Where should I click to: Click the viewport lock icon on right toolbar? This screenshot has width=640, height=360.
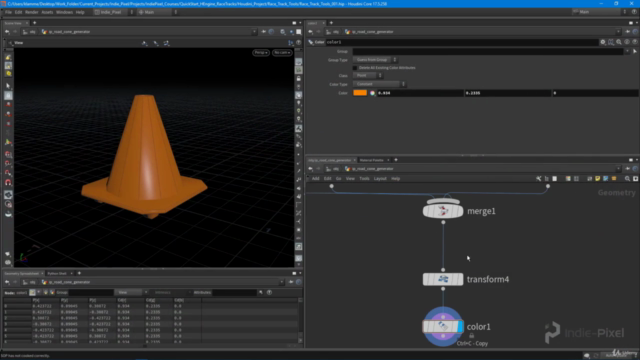[x=299, y=78]
